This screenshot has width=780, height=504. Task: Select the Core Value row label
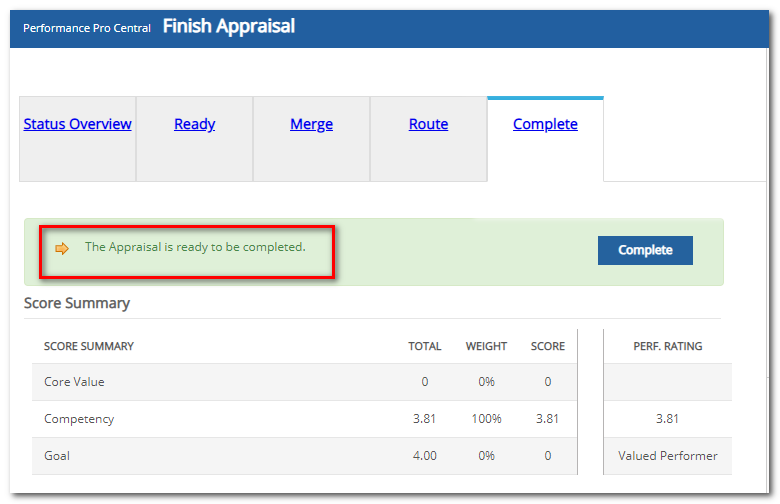[74, 382]
